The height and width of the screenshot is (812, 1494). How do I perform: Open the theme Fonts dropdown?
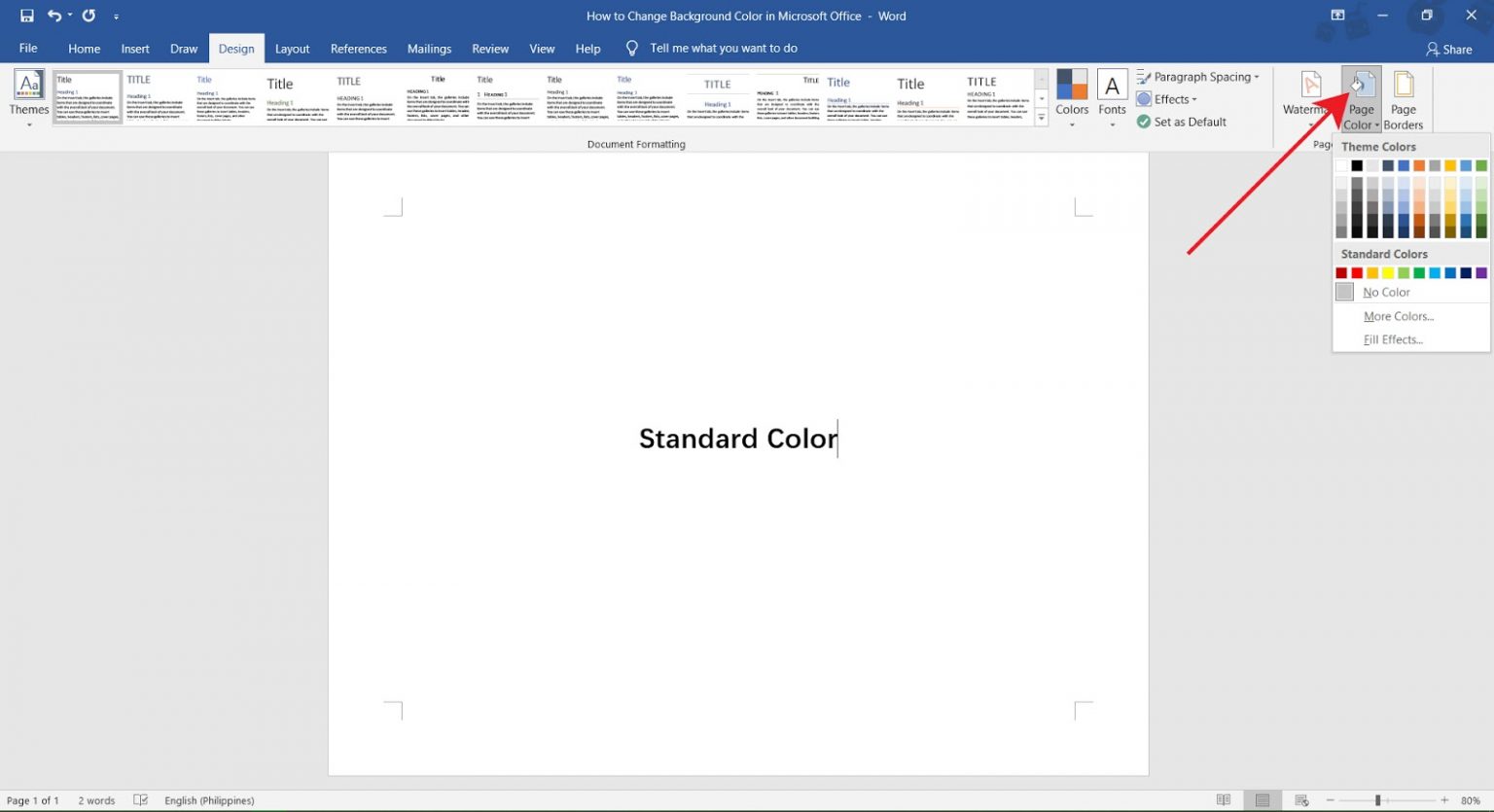1112,99
